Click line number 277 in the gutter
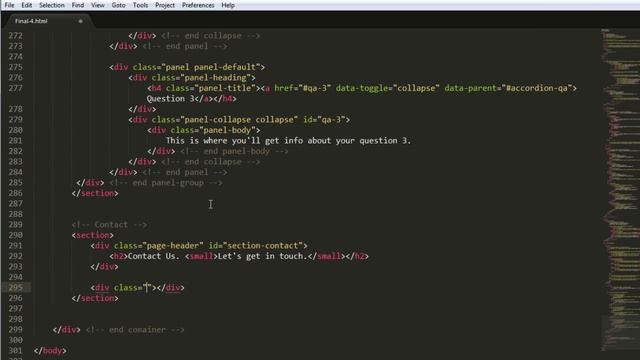The width and height of the screenshot is (640, 360). click(x=16, y=88)
